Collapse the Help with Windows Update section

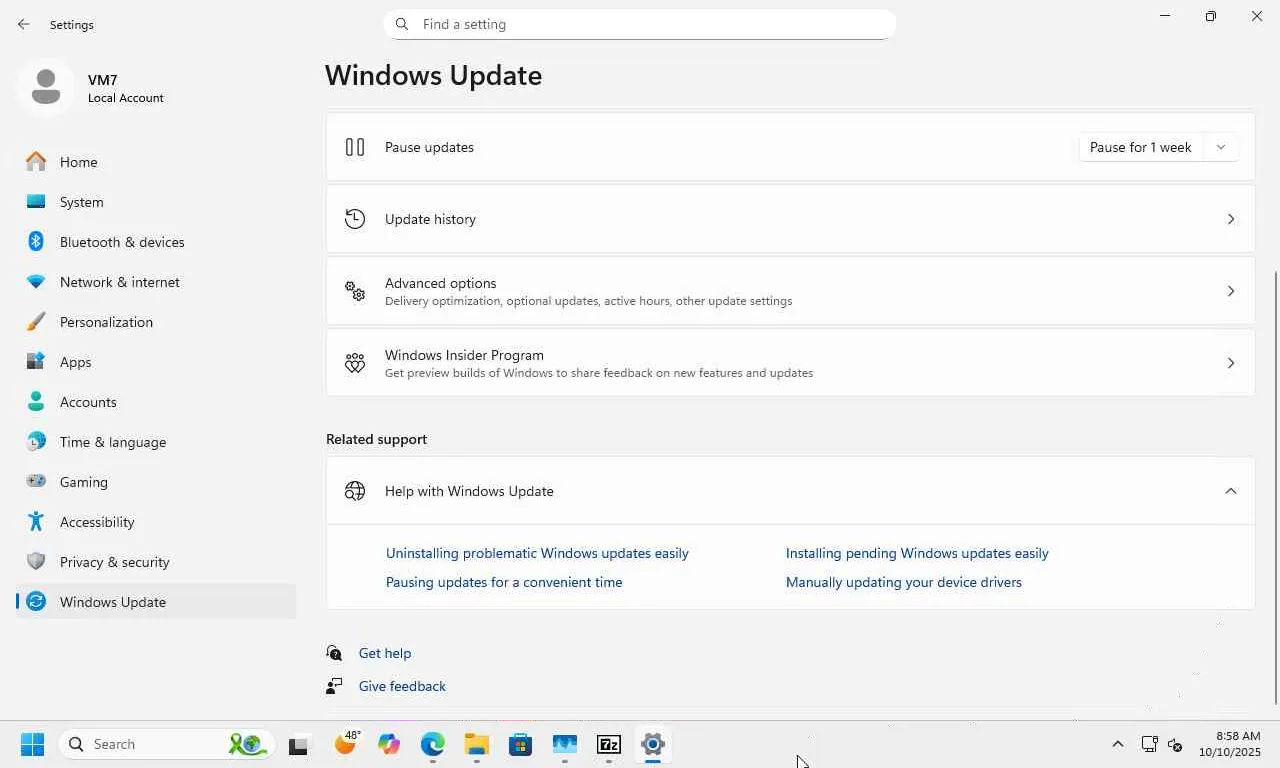coord(1231,491)
